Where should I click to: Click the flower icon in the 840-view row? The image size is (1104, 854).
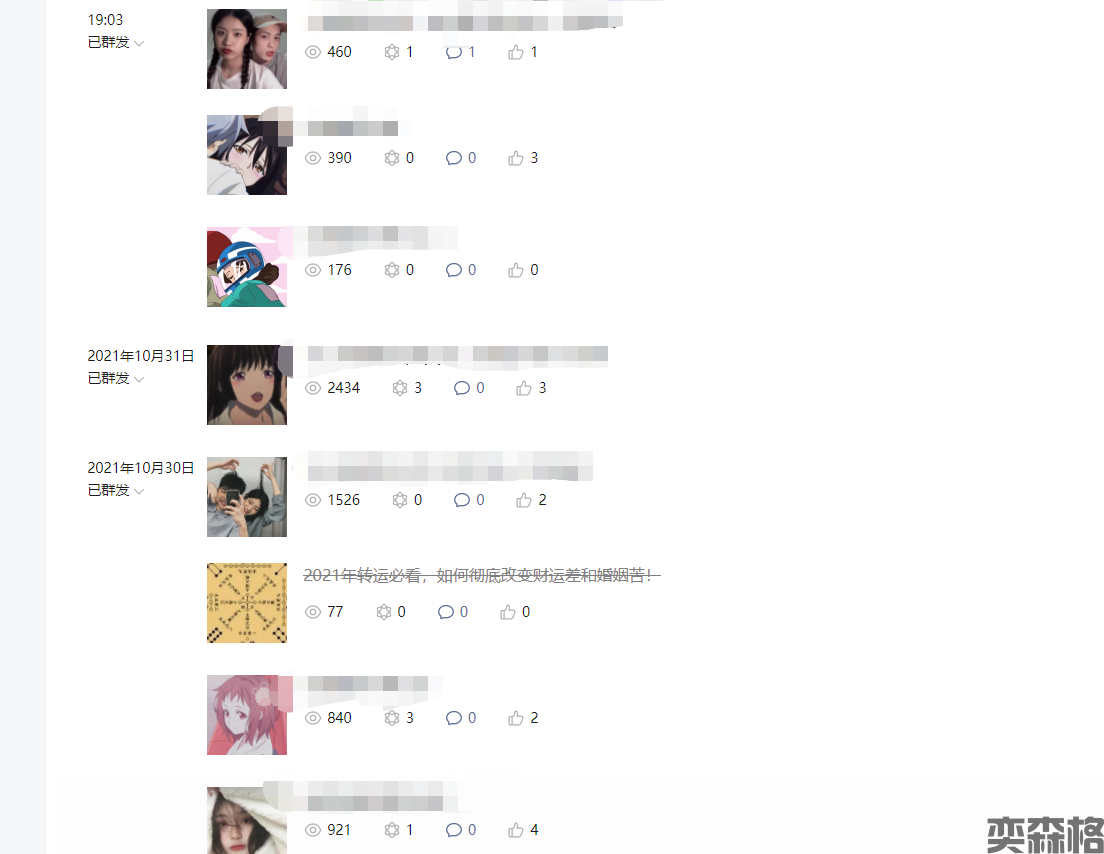(392, 717)
